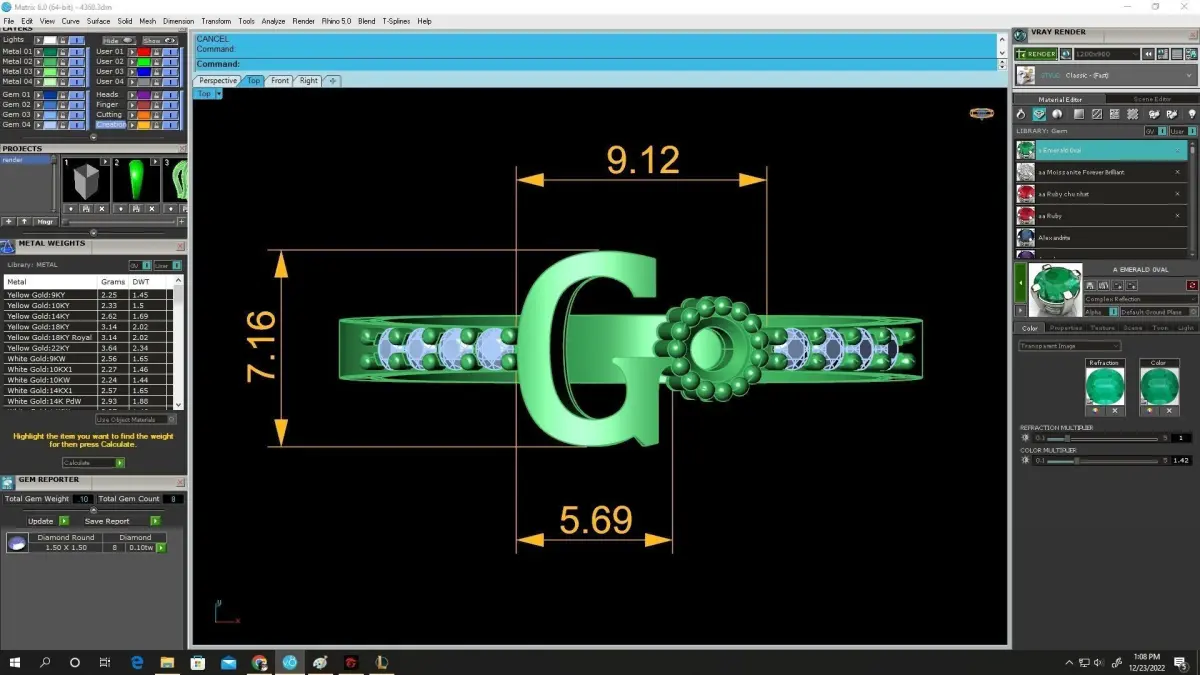Add a new project with plus button
Viewport: 1200px width, 675px height.
(9, 222)
